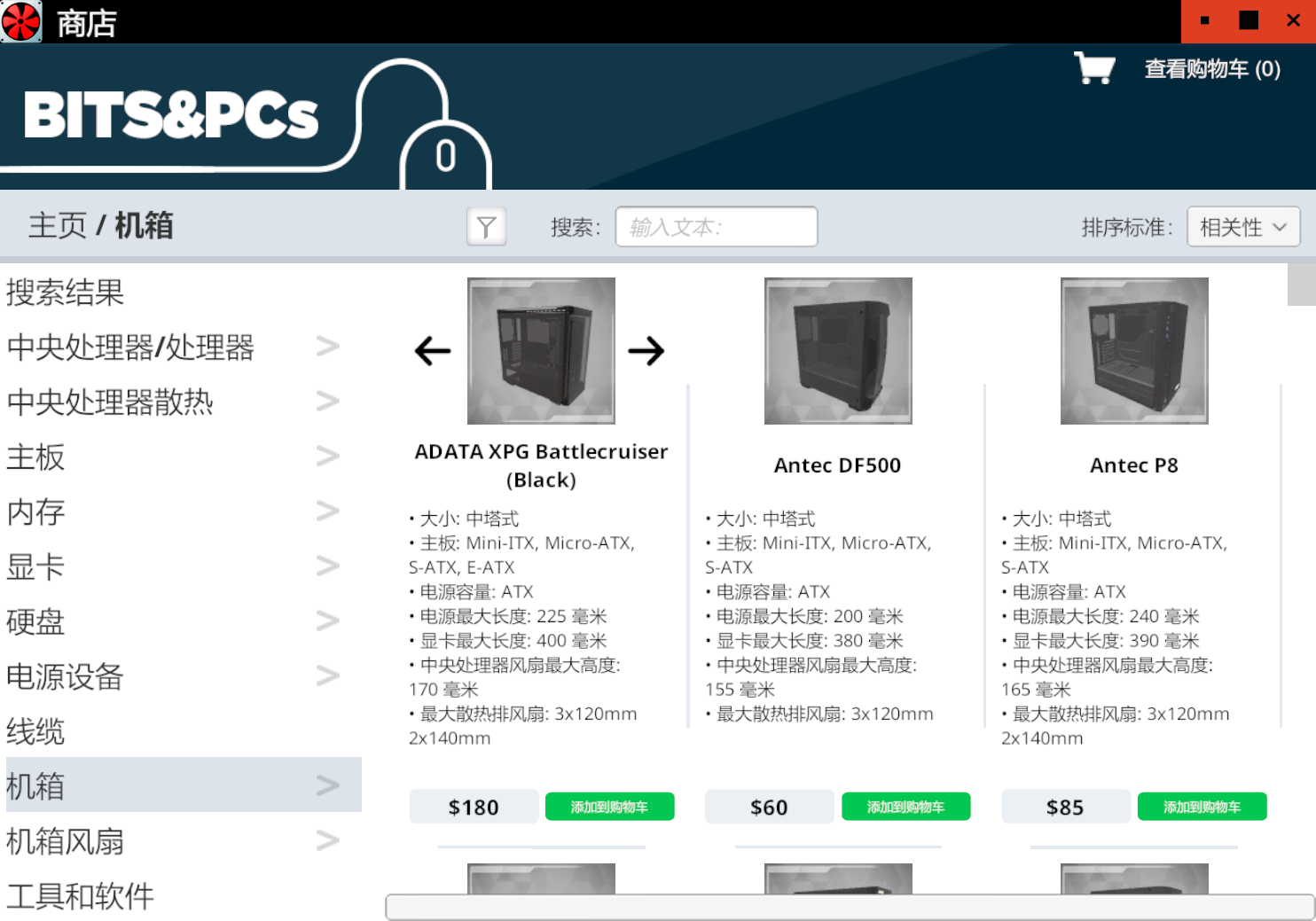
Task: Click previous image arrow for ADATA case
Action: (433, 351)
